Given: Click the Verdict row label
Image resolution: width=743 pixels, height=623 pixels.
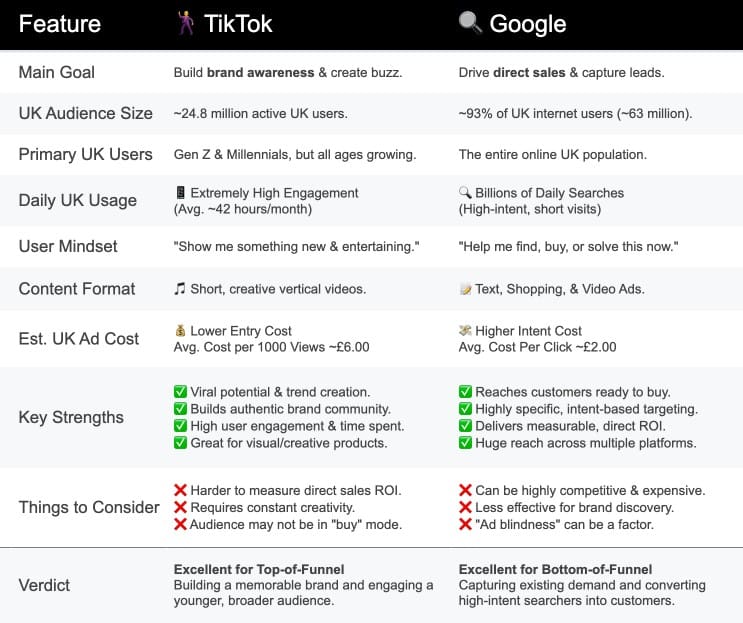Looking at the screenshot, I should click(x=47, y=585).
